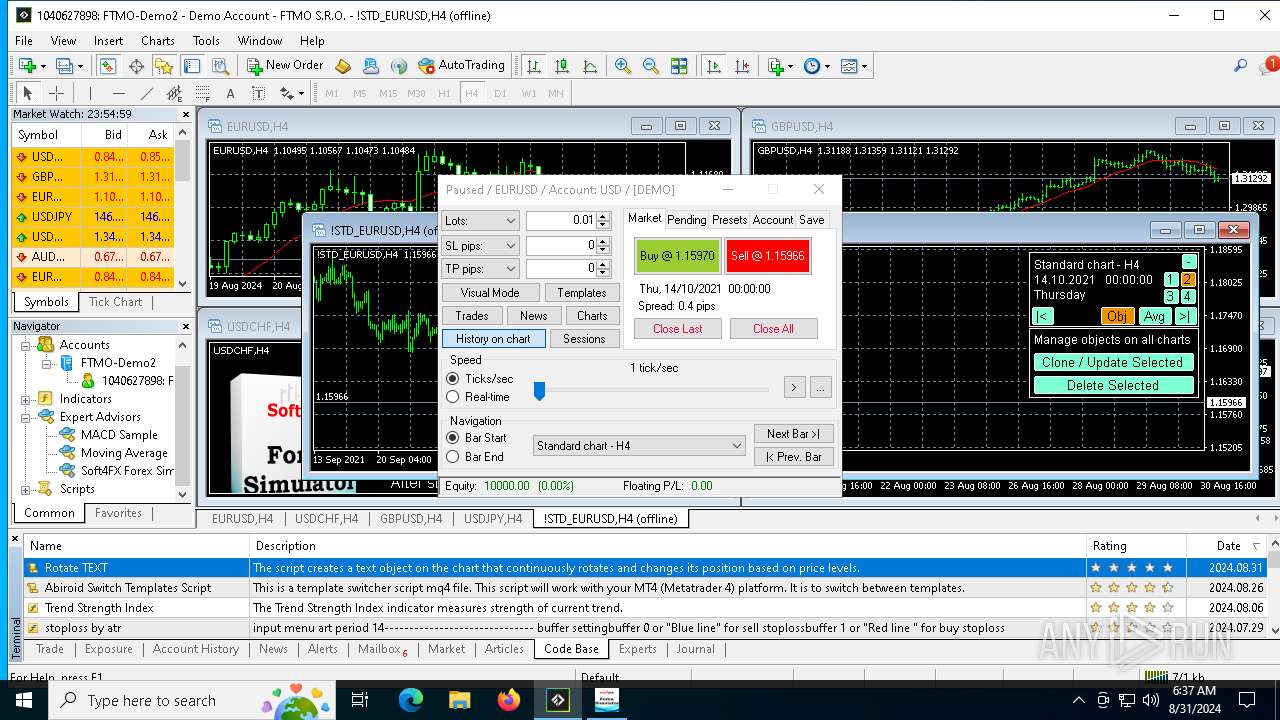This screenshot has height=720, width=1280.
Task: Click the Visual Mode button
Action: pyautogui.click(x=490, y=293)
